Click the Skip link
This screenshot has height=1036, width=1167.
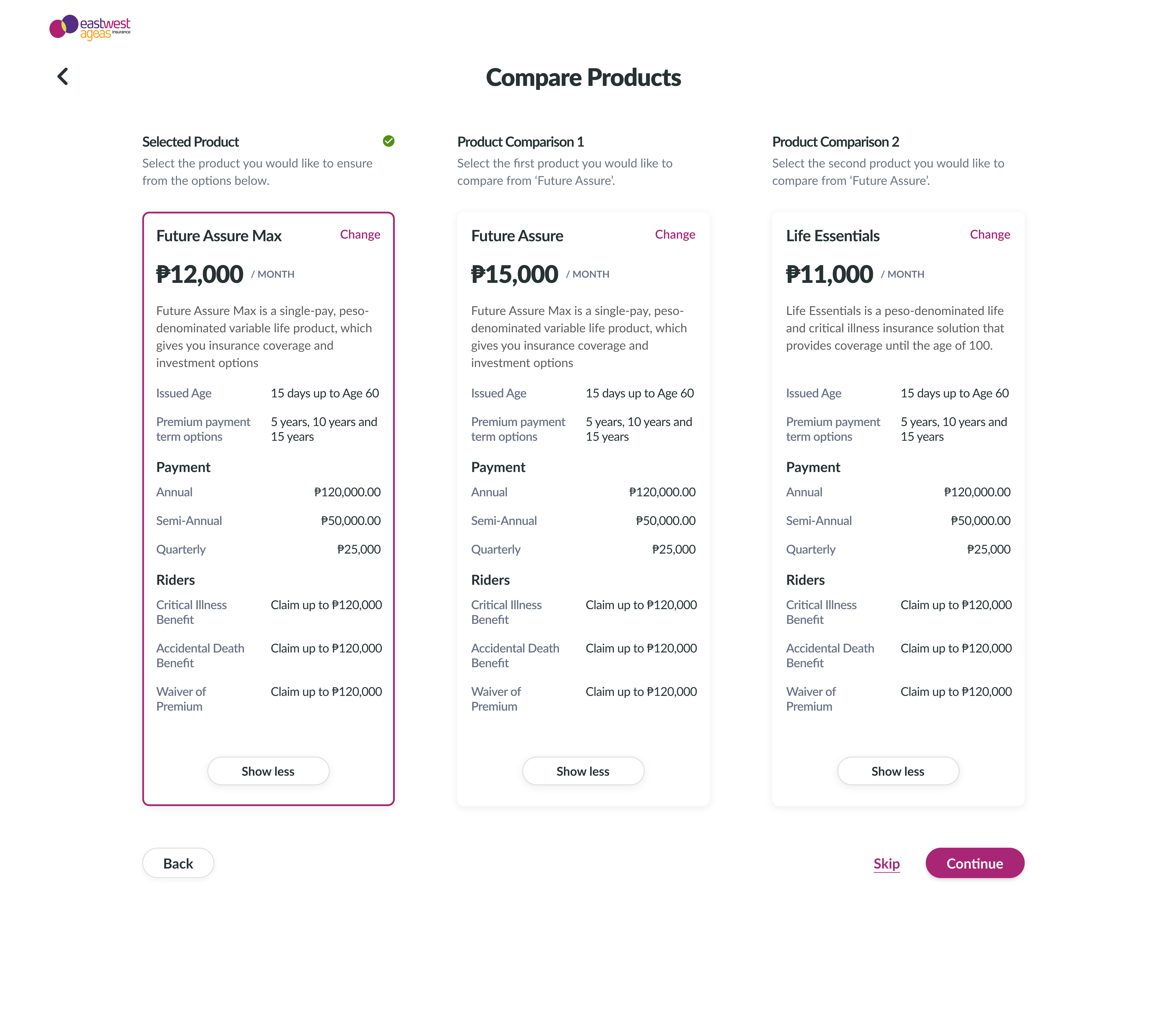(x=886, y=864)
